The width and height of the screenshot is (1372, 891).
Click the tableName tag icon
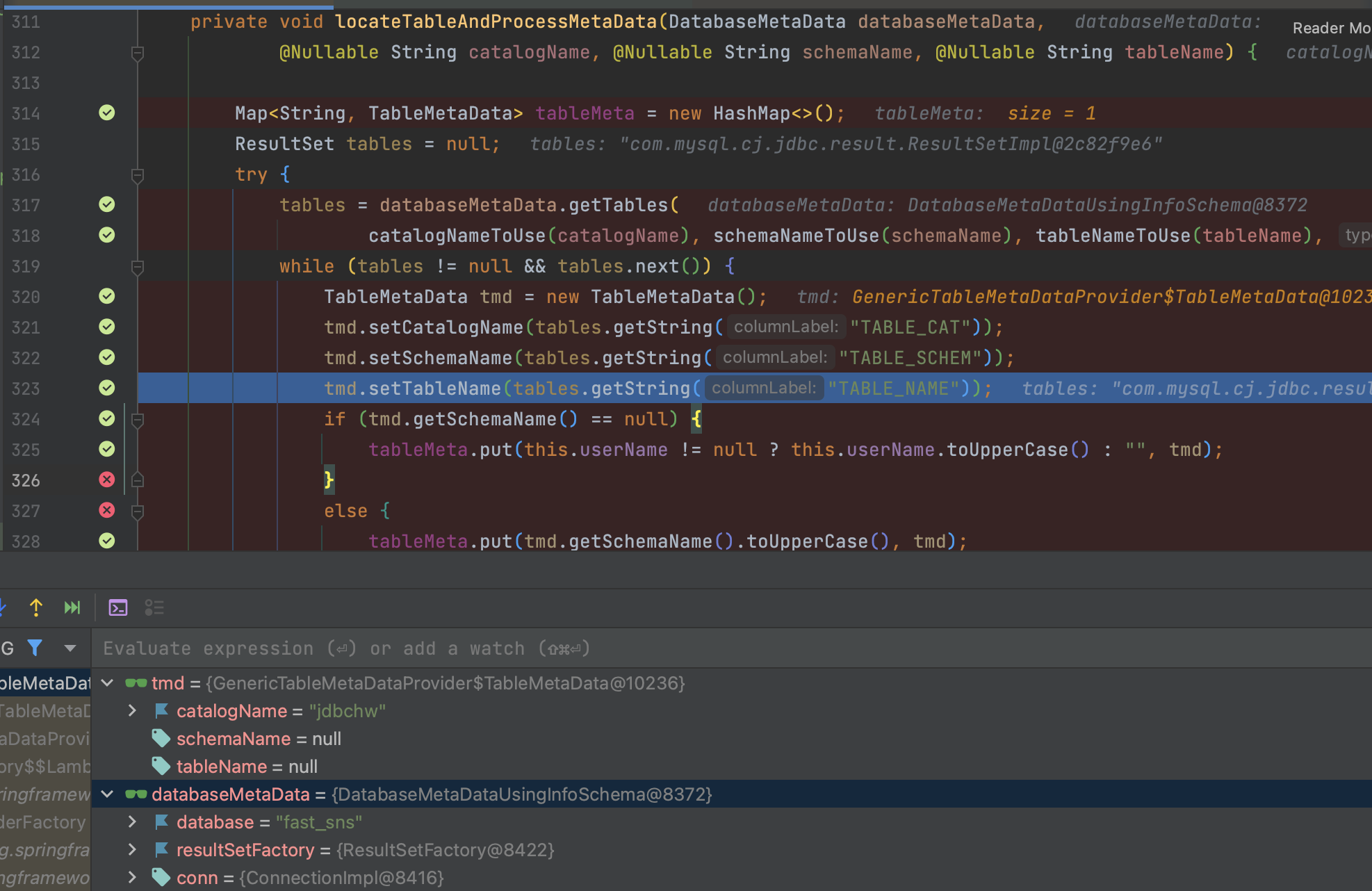pos(161,766)
